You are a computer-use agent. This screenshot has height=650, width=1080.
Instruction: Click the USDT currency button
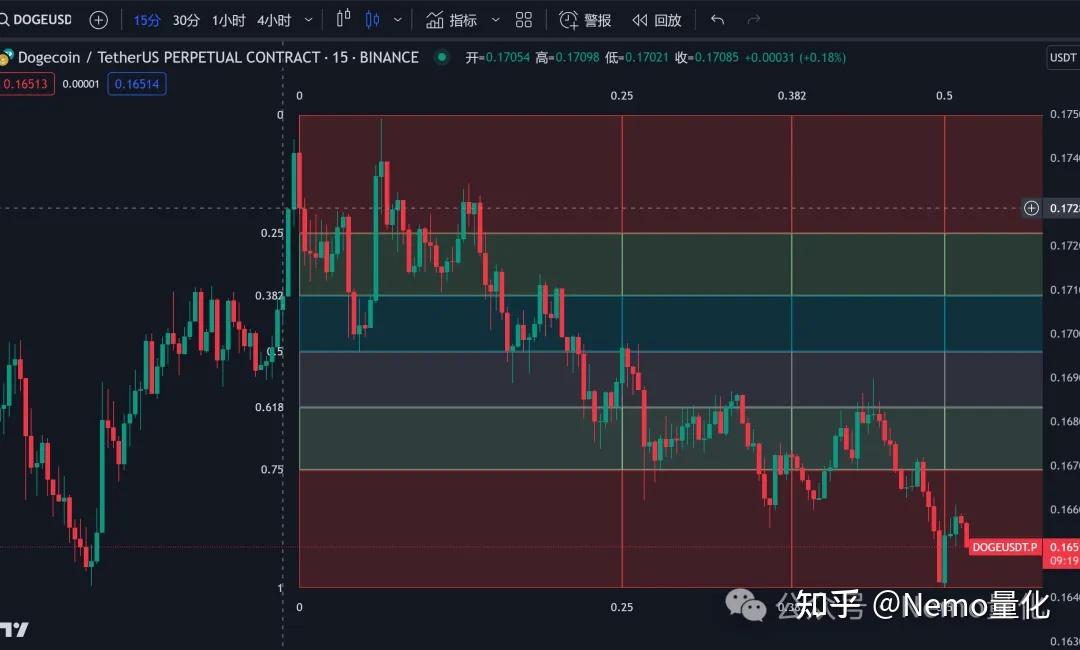pos(1062,57)
